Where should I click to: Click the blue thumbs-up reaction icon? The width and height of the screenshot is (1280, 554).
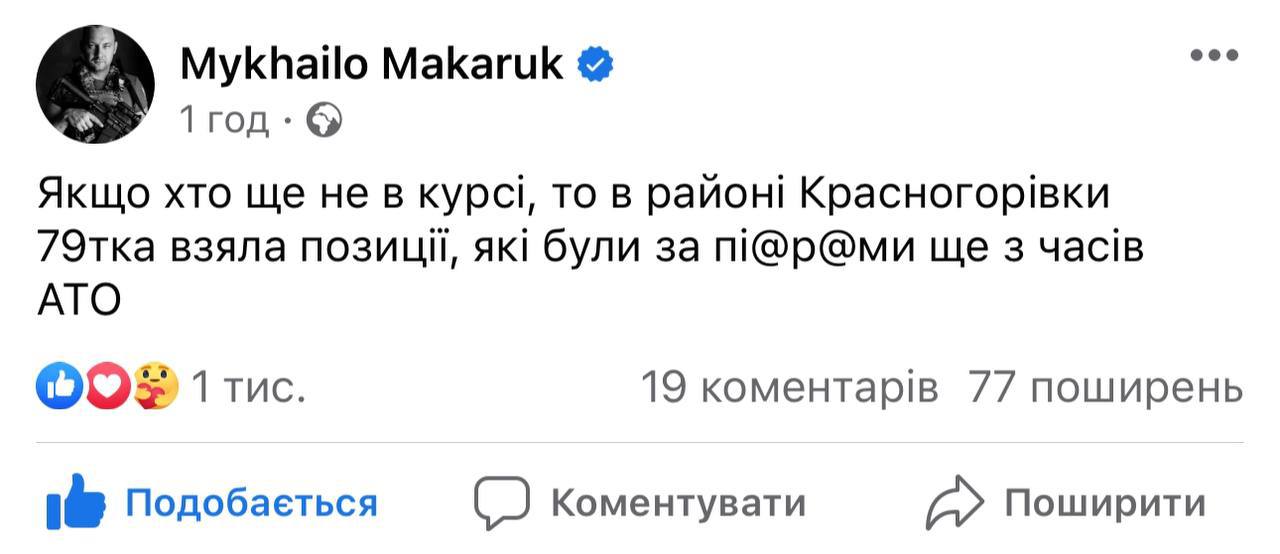[x=56, y=385]
